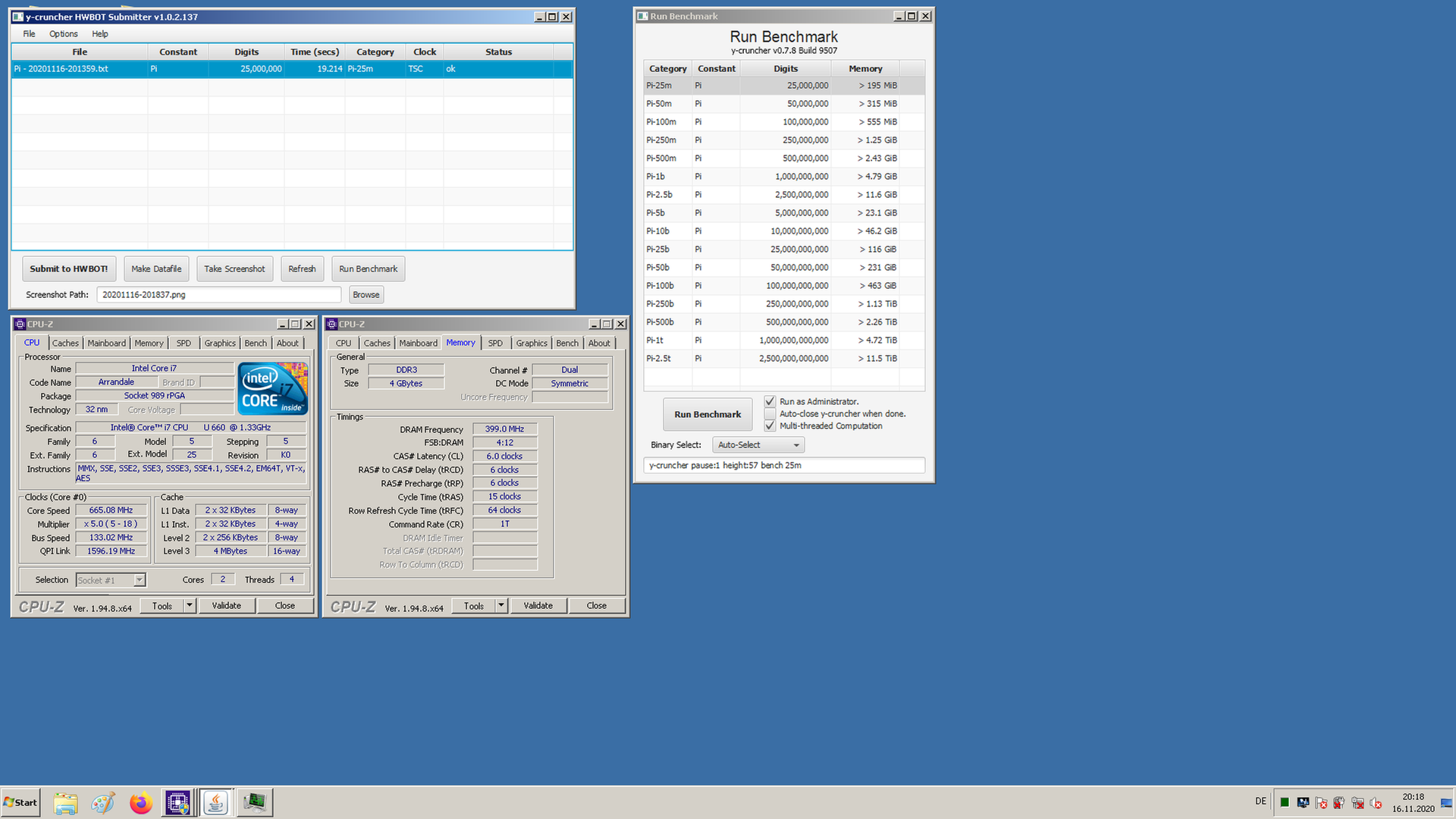Switch to CPU tab in Memory CPU-Z
This screenshot has width=1456, height=819.
pos(344,344)
